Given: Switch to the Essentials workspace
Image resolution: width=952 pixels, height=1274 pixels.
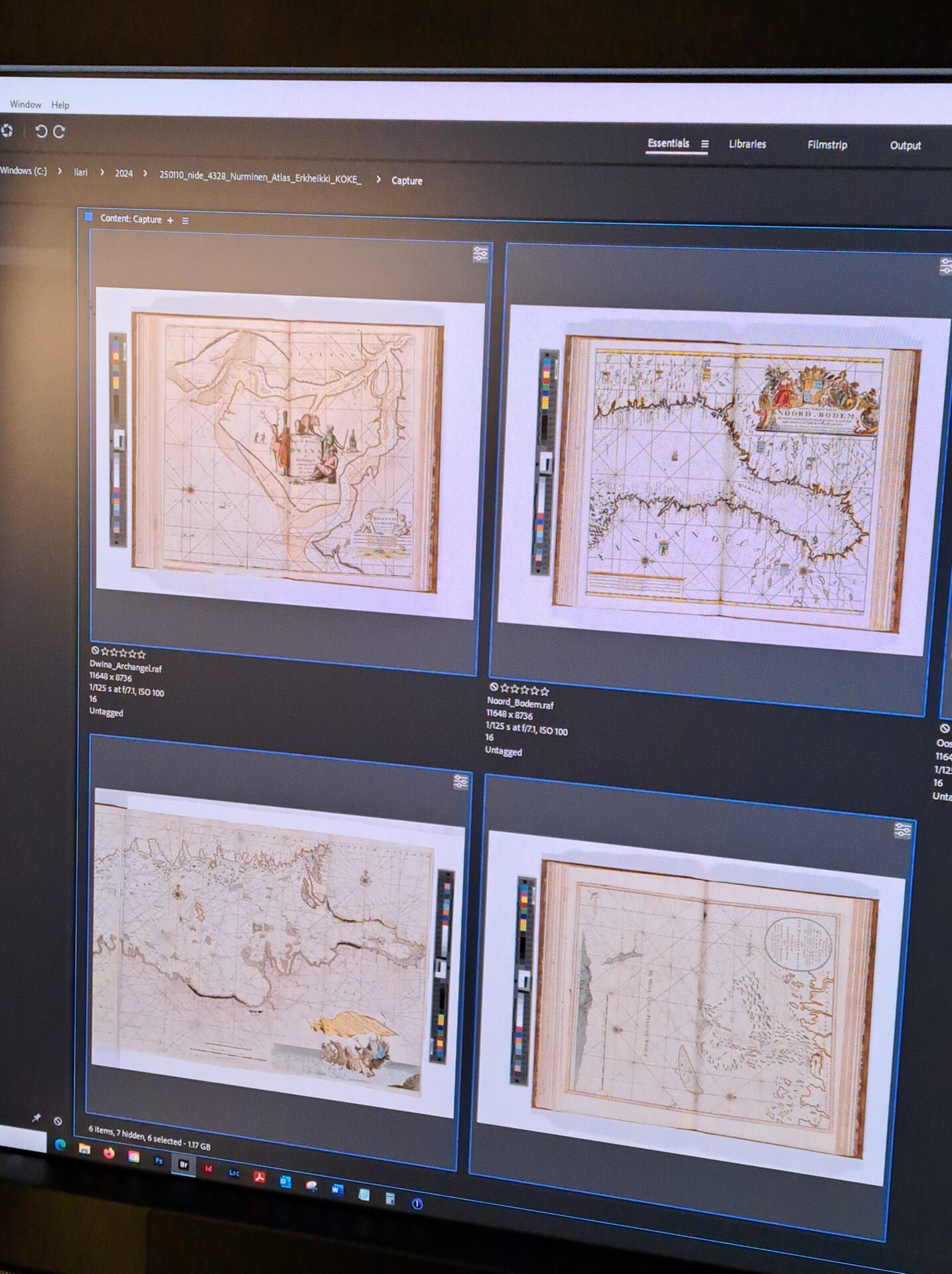Looking at the screenshot, I should point(668,143).
